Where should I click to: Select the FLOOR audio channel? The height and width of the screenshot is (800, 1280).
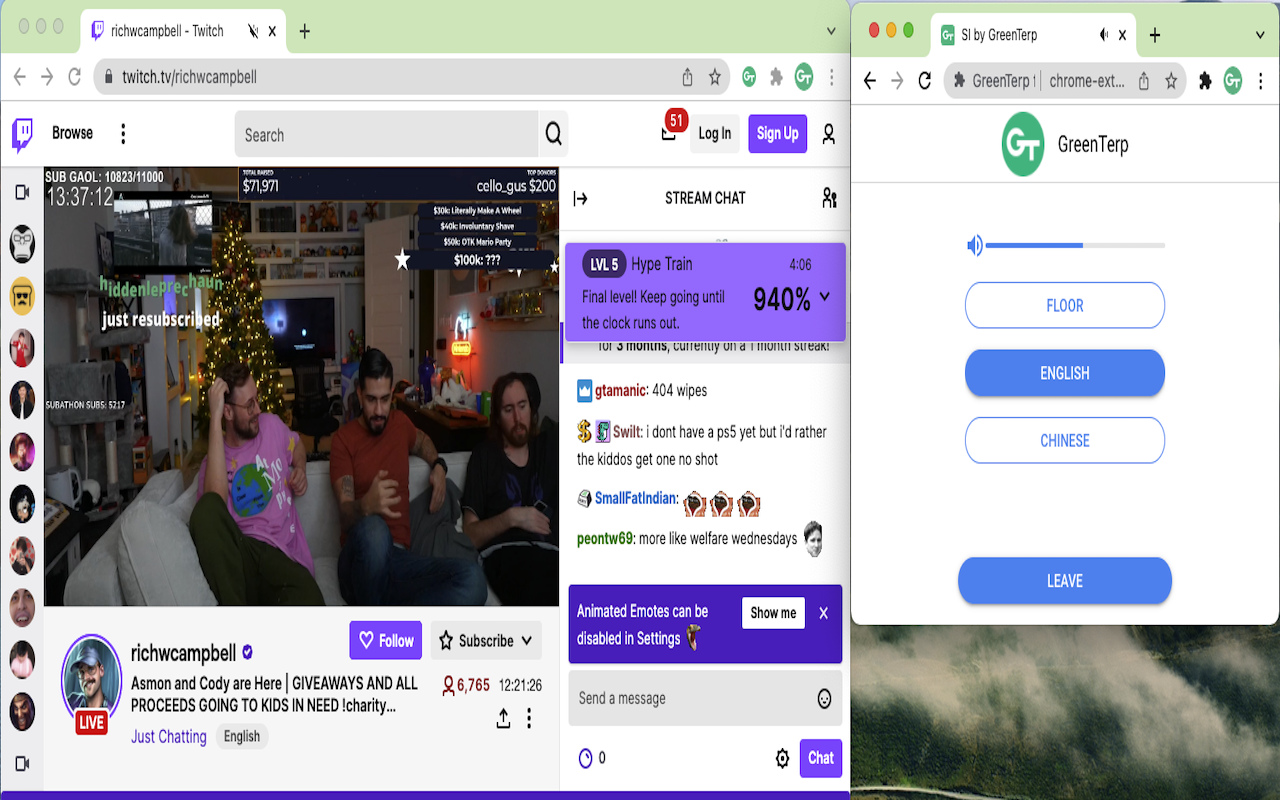pyautogui.click(x=1065, y=305)
